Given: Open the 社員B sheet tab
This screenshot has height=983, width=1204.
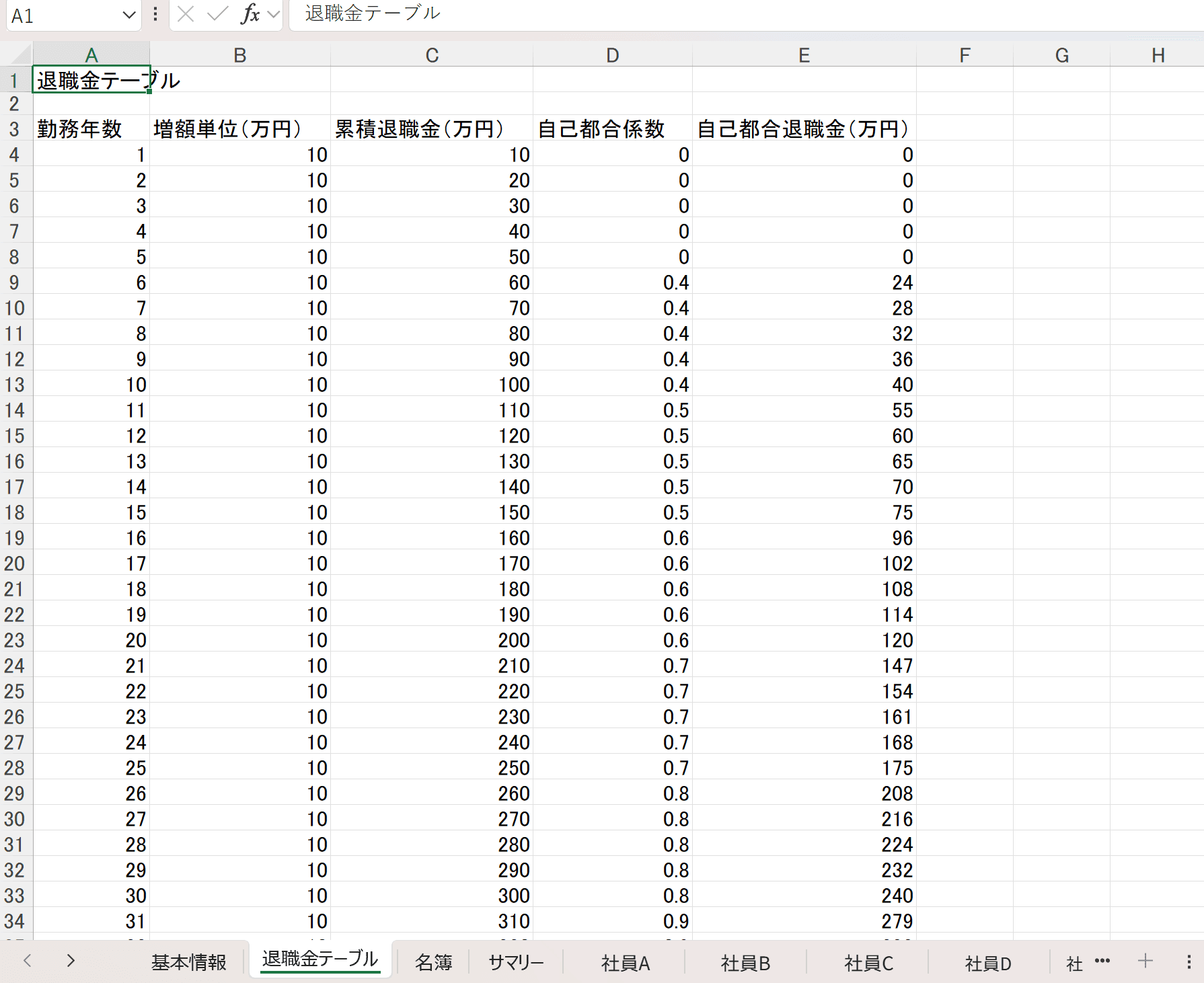Looking at the screenshot, I should click(745, 963).
